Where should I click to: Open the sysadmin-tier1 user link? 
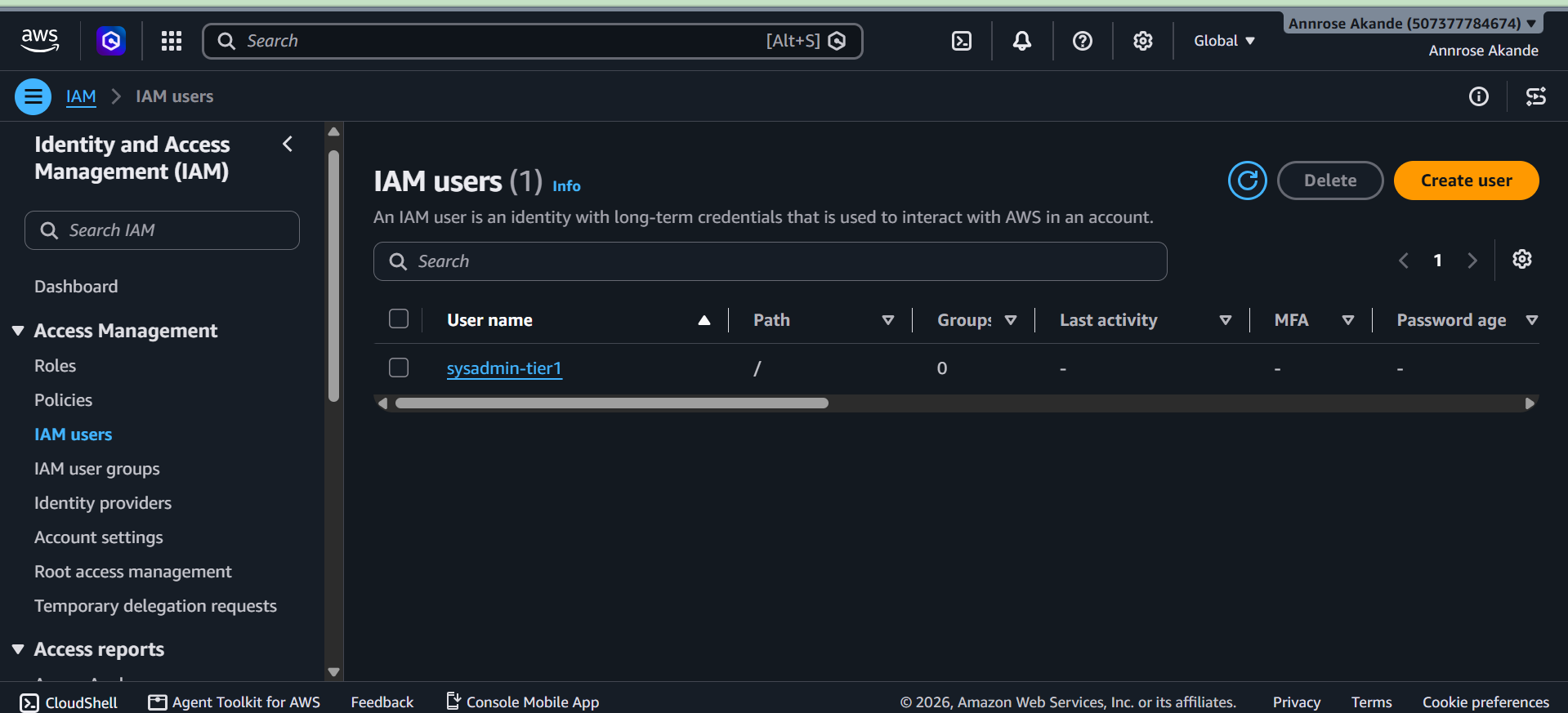(x=504, y=368)
